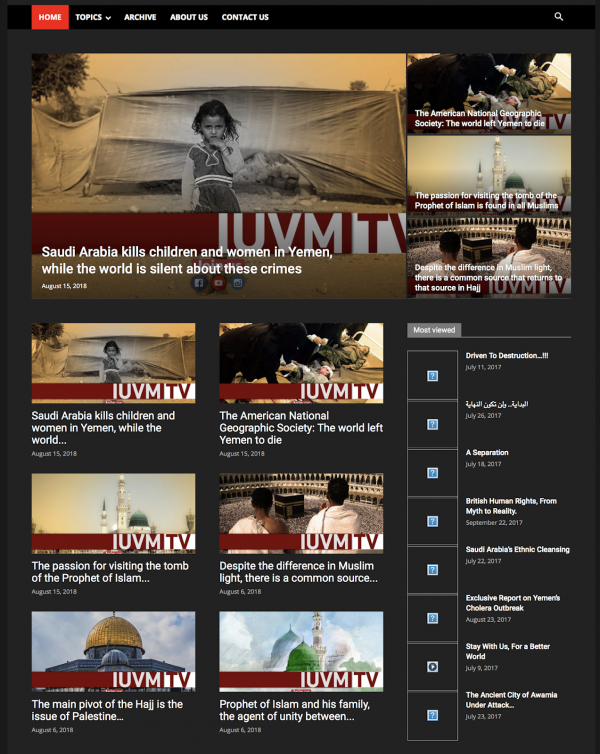This screenshot has width=600, height=754.
Task: Click placeholder icon beside Driven To Destruction
Action: click(432, 376)
